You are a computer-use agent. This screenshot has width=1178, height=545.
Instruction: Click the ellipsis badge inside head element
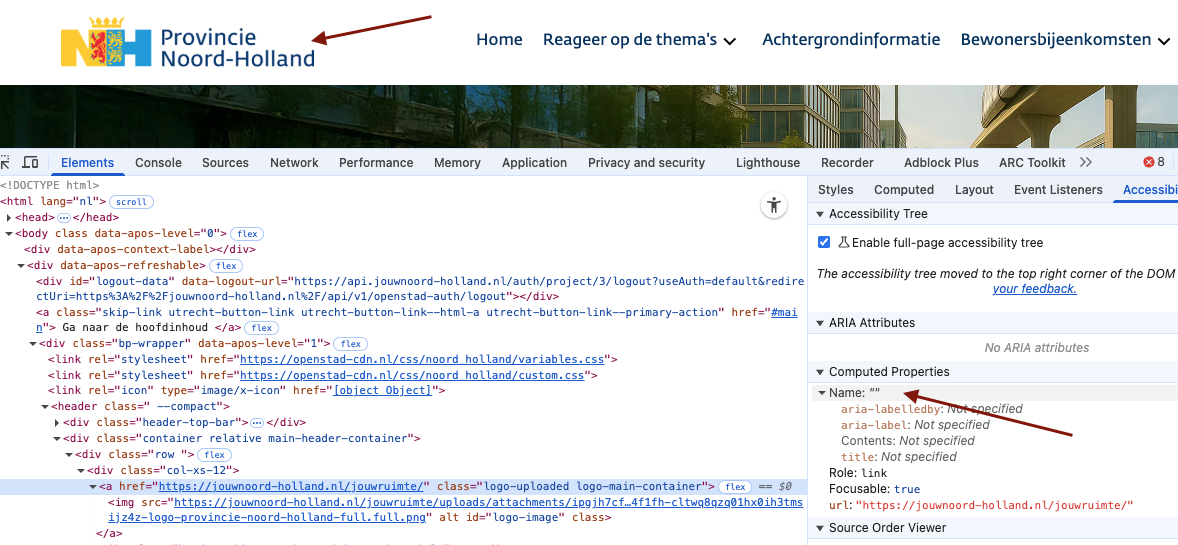[x=64, y=218]
